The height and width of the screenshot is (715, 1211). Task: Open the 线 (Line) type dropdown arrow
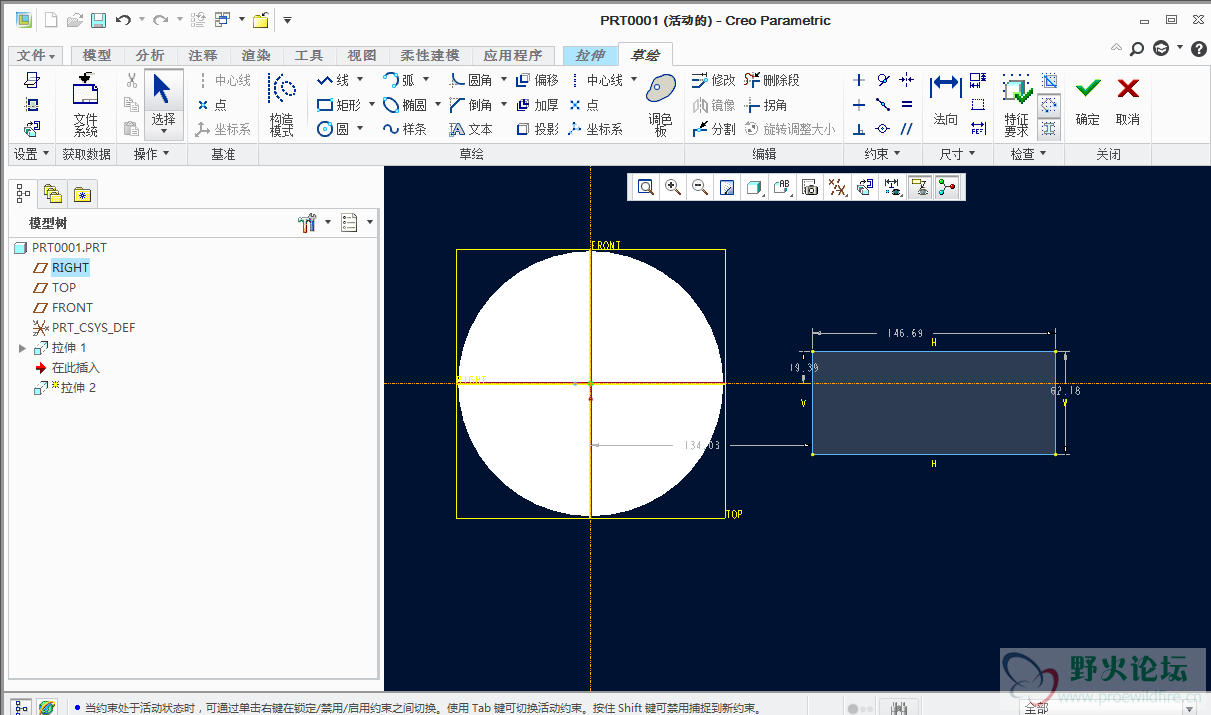[360, 80]
